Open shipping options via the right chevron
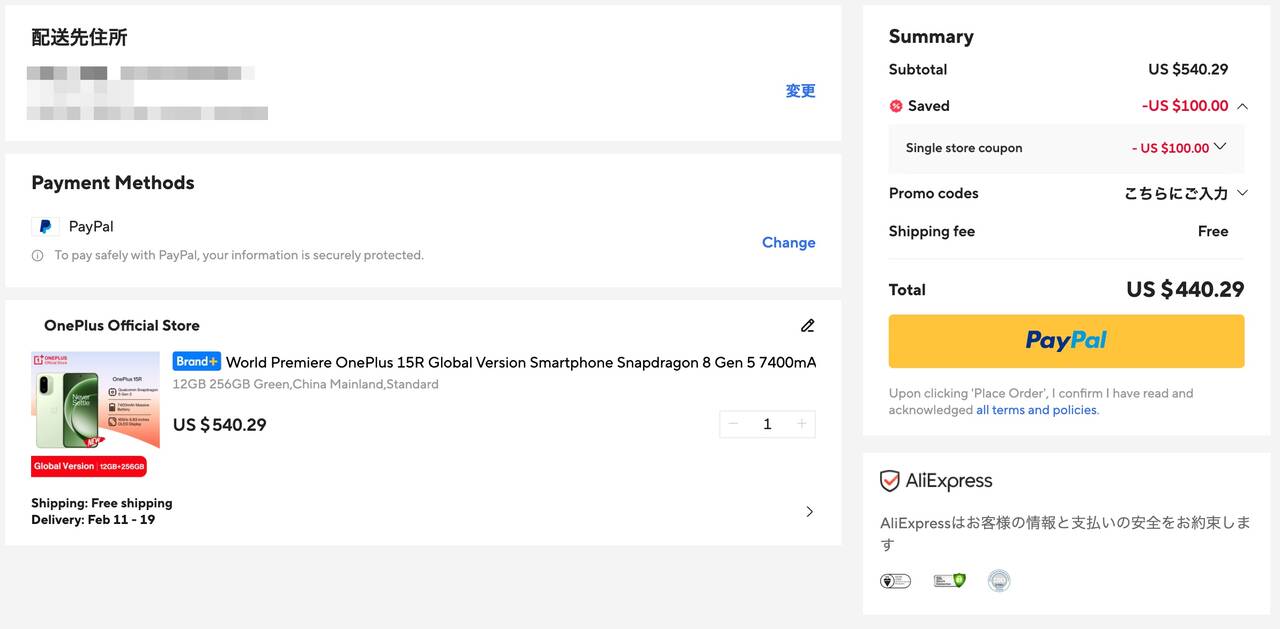Image resolution: width=1280 pixels, height=629 pixels. tap(809, 512)
